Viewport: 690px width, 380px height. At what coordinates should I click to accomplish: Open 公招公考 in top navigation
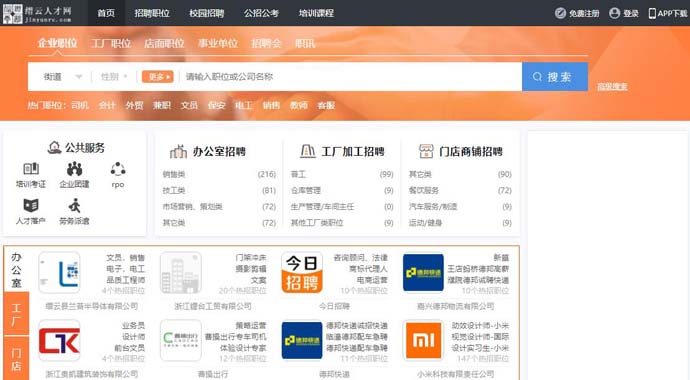pos(261,13)
